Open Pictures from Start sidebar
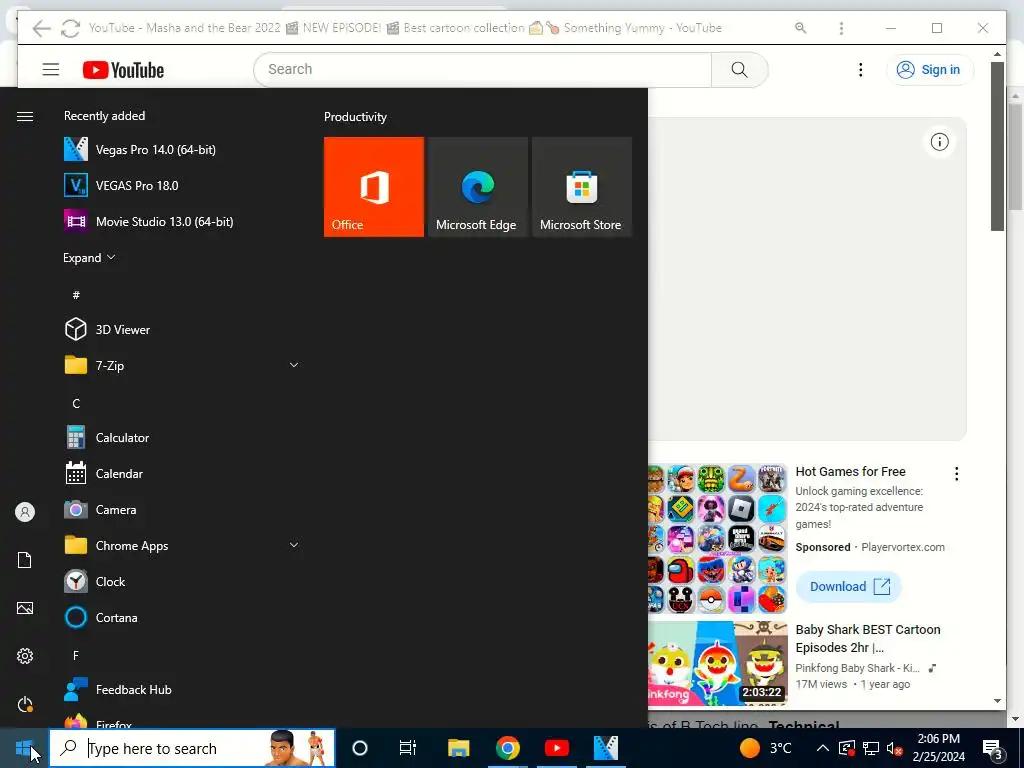Screen dimensions: 1024x768 (x=25, y=608)
